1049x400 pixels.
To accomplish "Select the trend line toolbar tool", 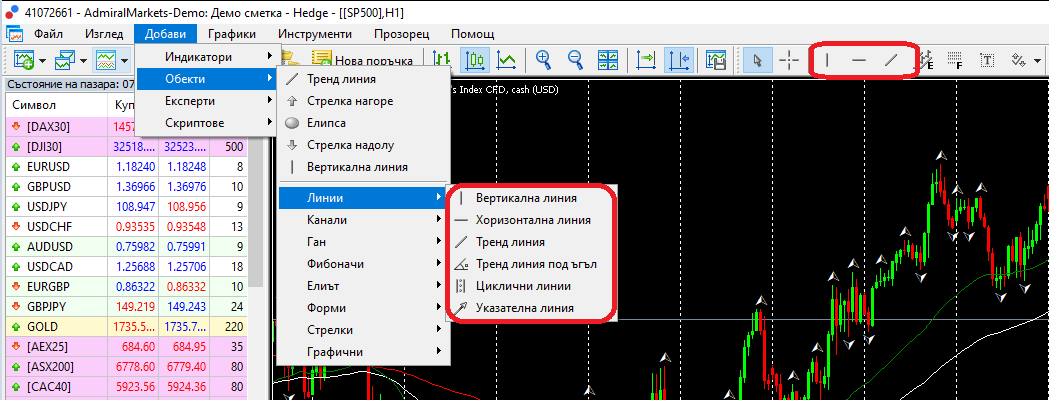I will [x=890, y=60].
